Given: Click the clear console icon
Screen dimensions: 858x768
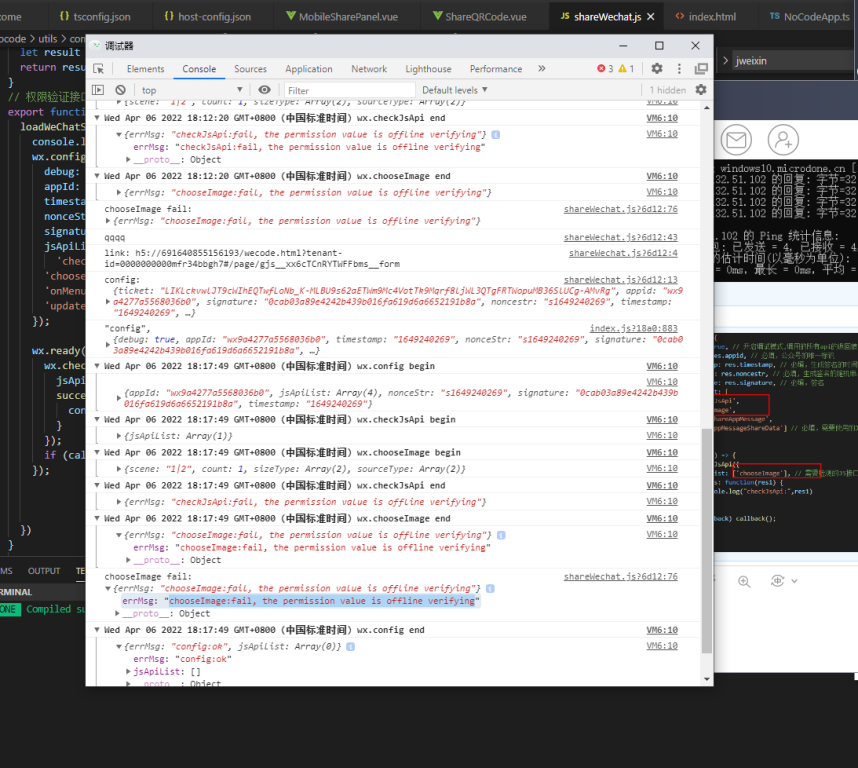Looking at the screenshot, I should coord(119,89).
